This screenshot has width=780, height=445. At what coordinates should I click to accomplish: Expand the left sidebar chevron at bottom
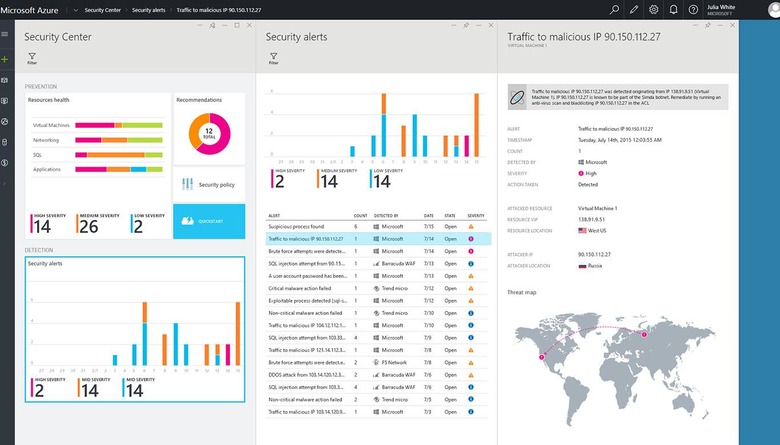pos(4,183)
